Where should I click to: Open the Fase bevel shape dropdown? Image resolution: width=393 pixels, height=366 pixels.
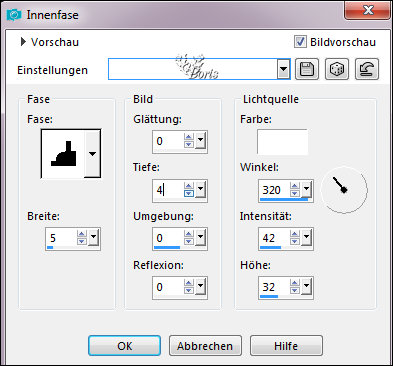[x=92, y=154]
